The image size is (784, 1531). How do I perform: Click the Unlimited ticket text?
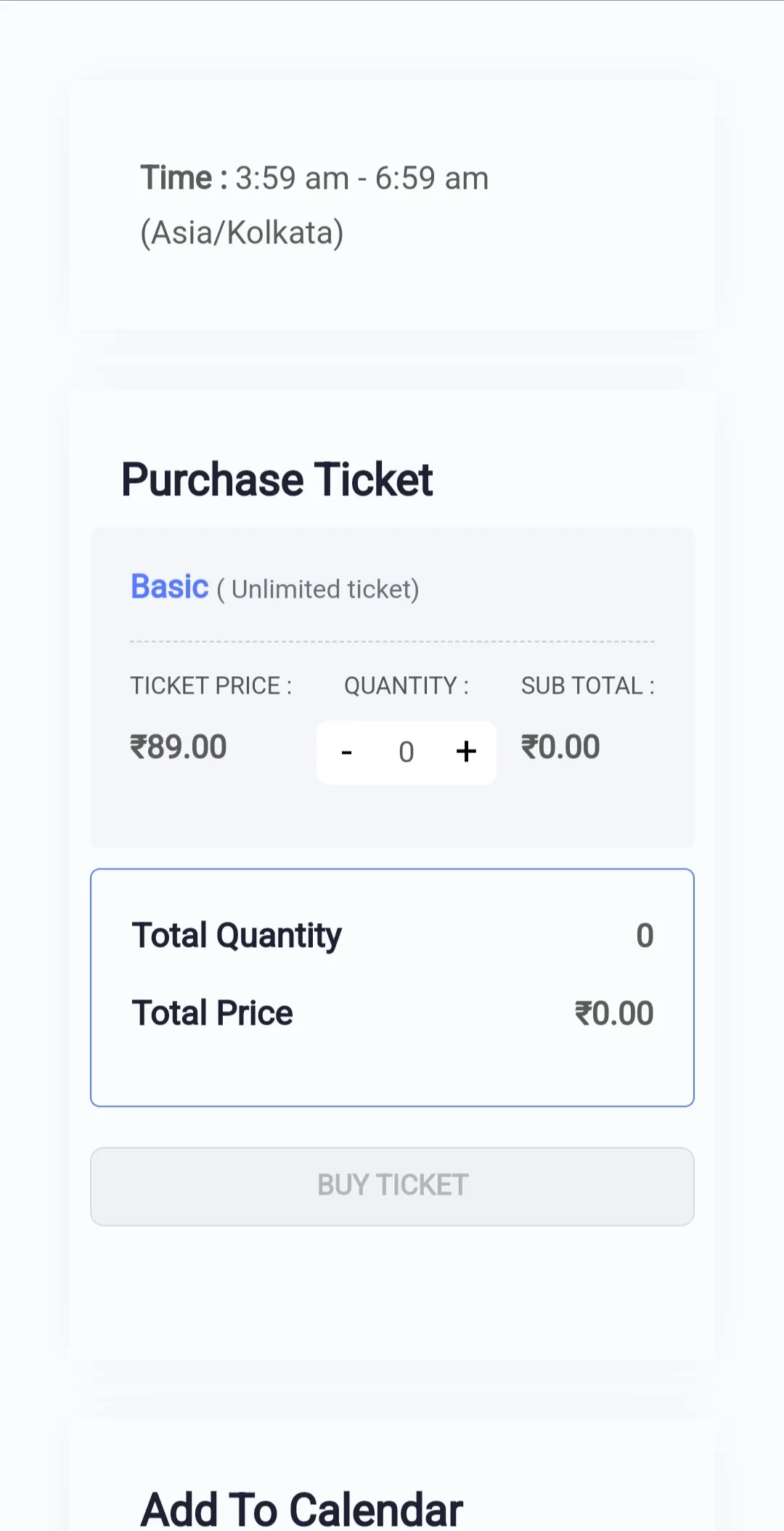click(318, 589)
